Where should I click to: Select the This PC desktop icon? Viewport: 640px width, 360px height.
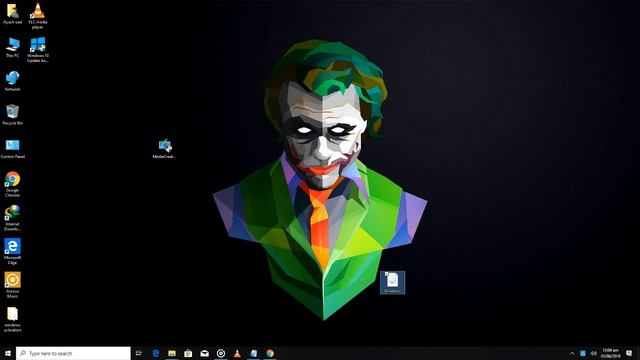coord(12,47)
